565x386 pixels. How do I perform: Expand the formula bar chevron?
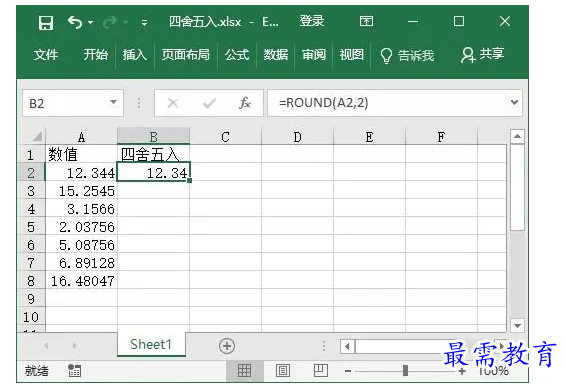[x=515, y=102]
